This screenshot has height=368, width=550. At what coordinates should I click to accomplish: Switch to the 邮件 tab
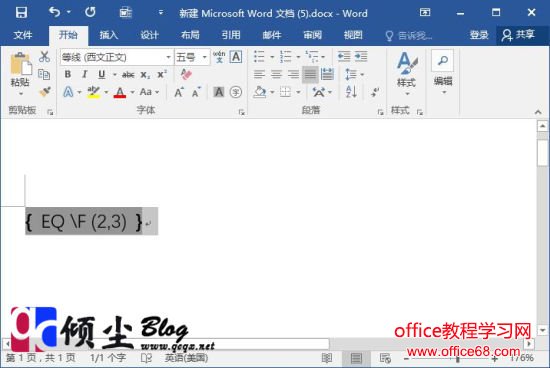(x=271, y=35)
